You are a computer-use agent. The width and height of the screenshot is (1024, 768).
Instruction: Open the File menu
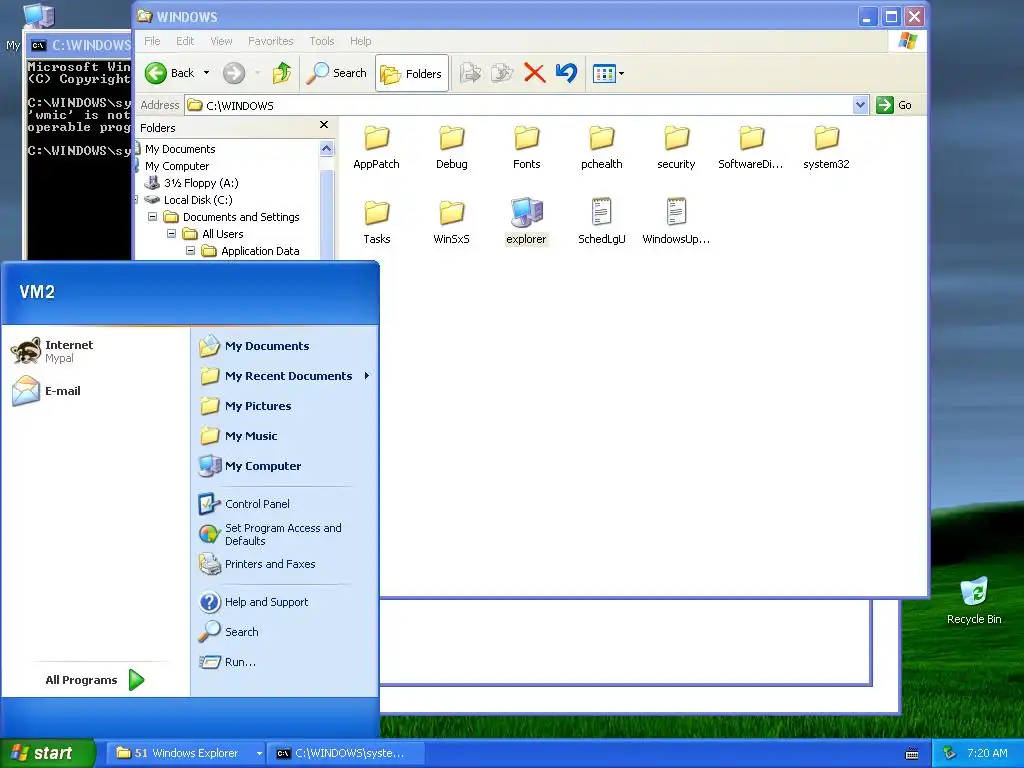(x=152, y=41)
